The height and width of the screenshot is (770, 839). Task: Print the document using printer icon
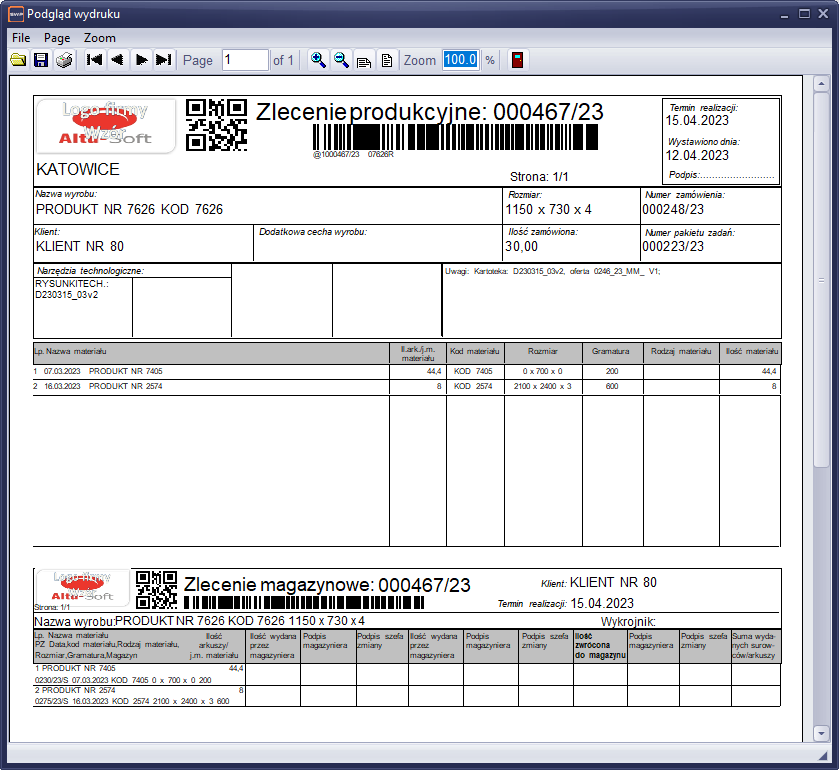64,60
